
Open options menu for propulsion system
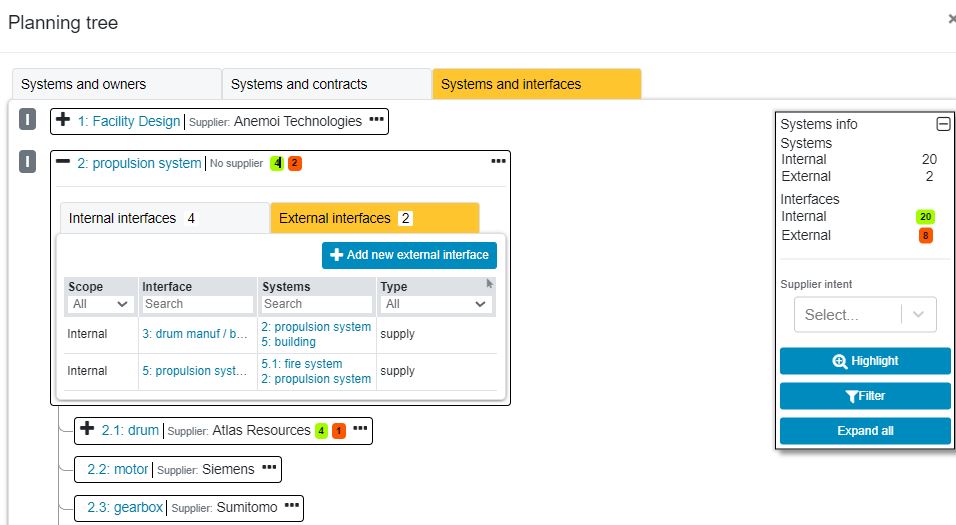[499, 161]
